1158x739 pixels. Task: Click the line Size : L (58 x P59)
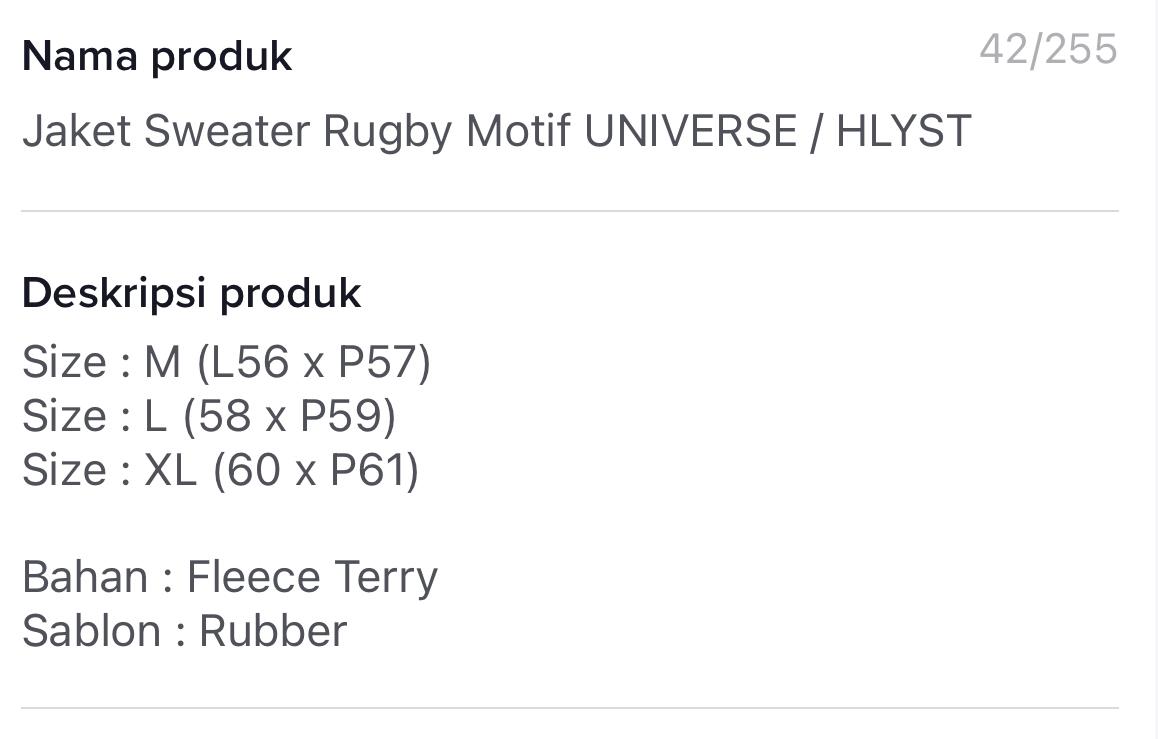coord(209,416)
